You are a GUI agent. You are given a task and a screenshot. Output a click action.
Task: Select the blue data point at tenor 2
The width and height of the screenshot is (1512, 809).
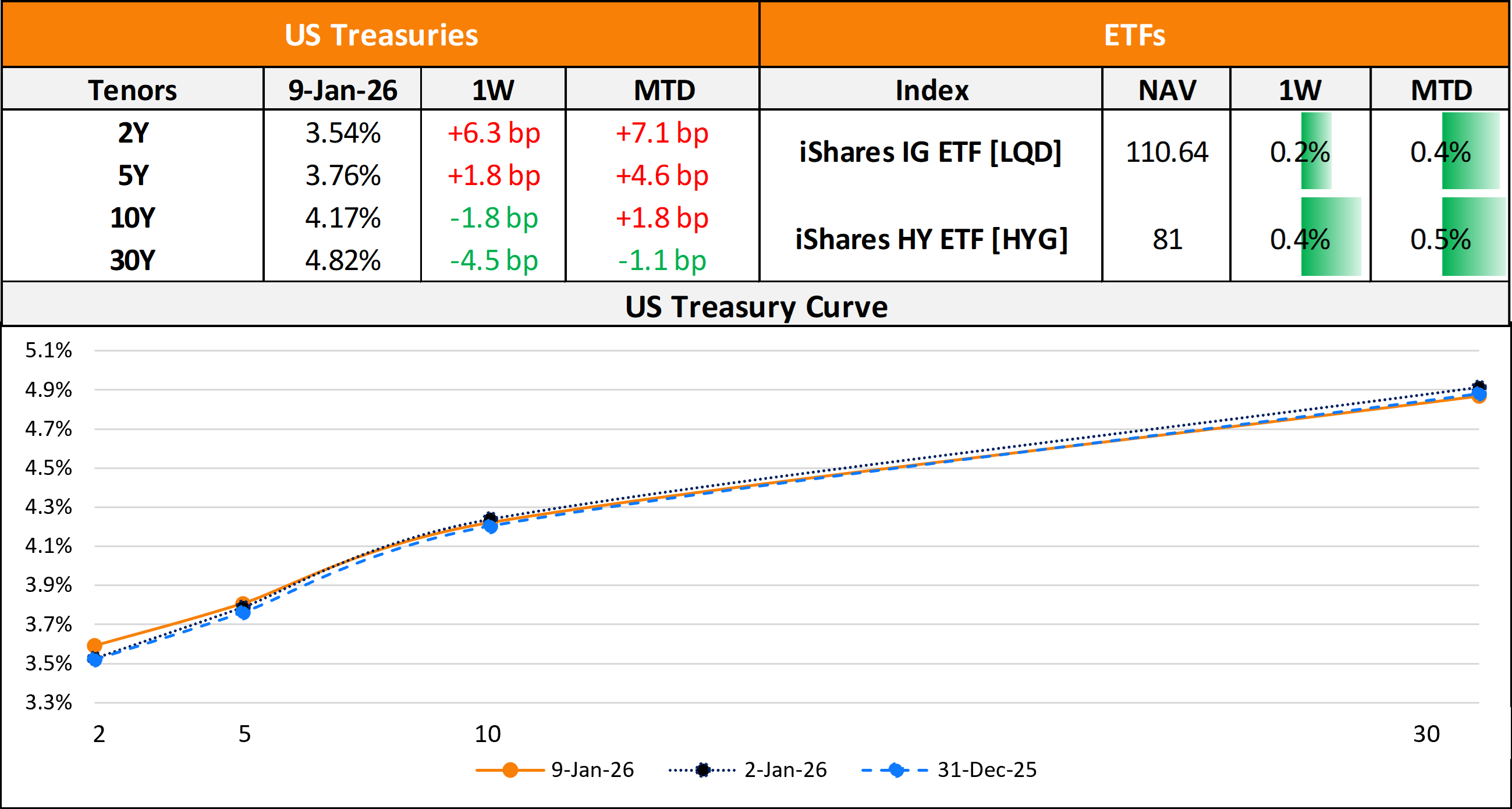(94, 659)
